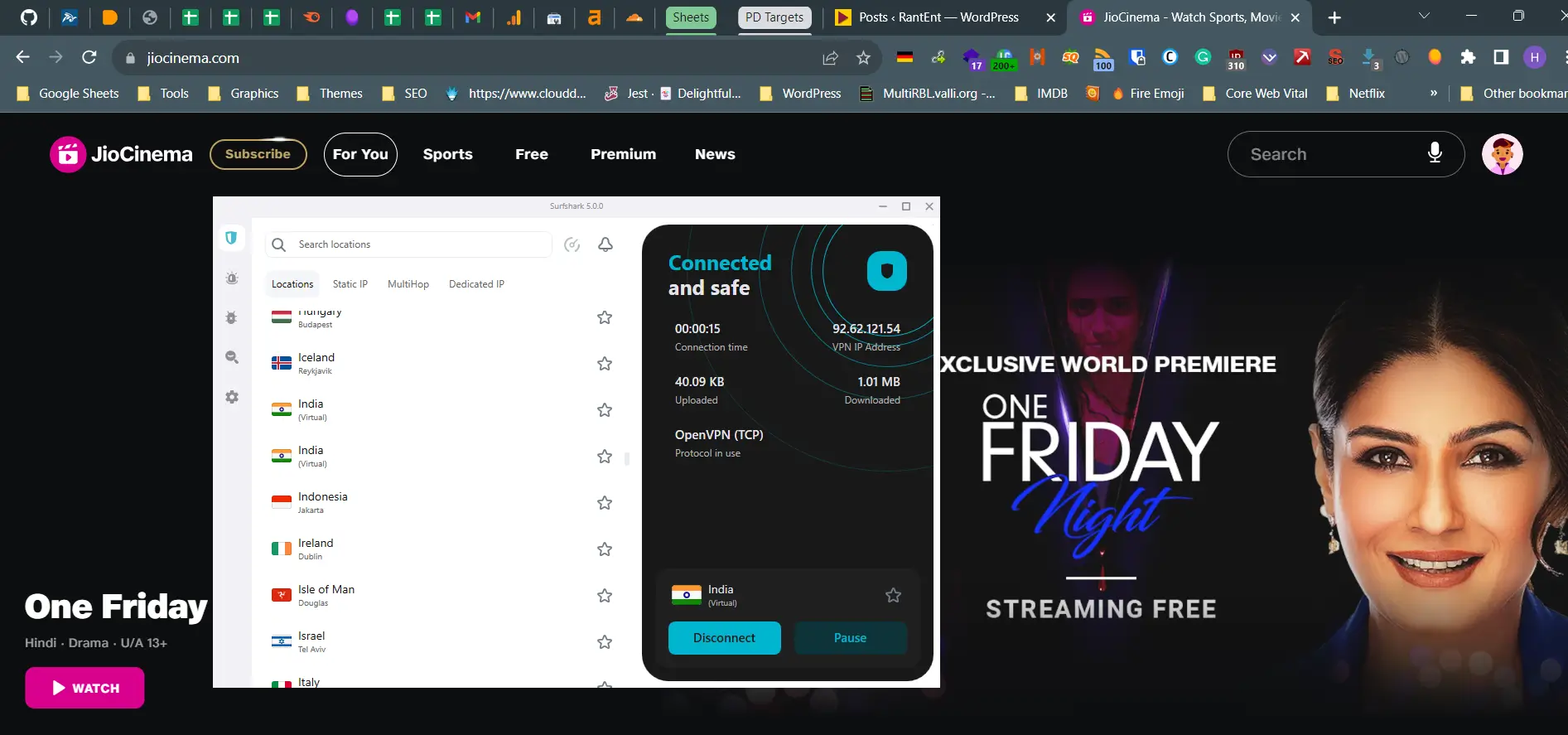Click the JioCinema Subscribe button
This screenshot has width=1568, height=735.
[x=258, y=154]
